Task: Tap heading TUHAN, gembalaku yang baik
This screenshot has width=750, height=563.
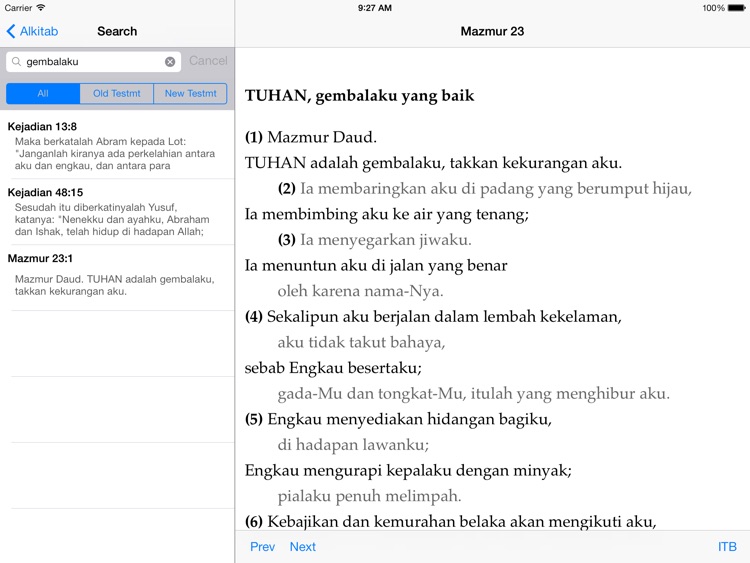Action: (360, 96)
